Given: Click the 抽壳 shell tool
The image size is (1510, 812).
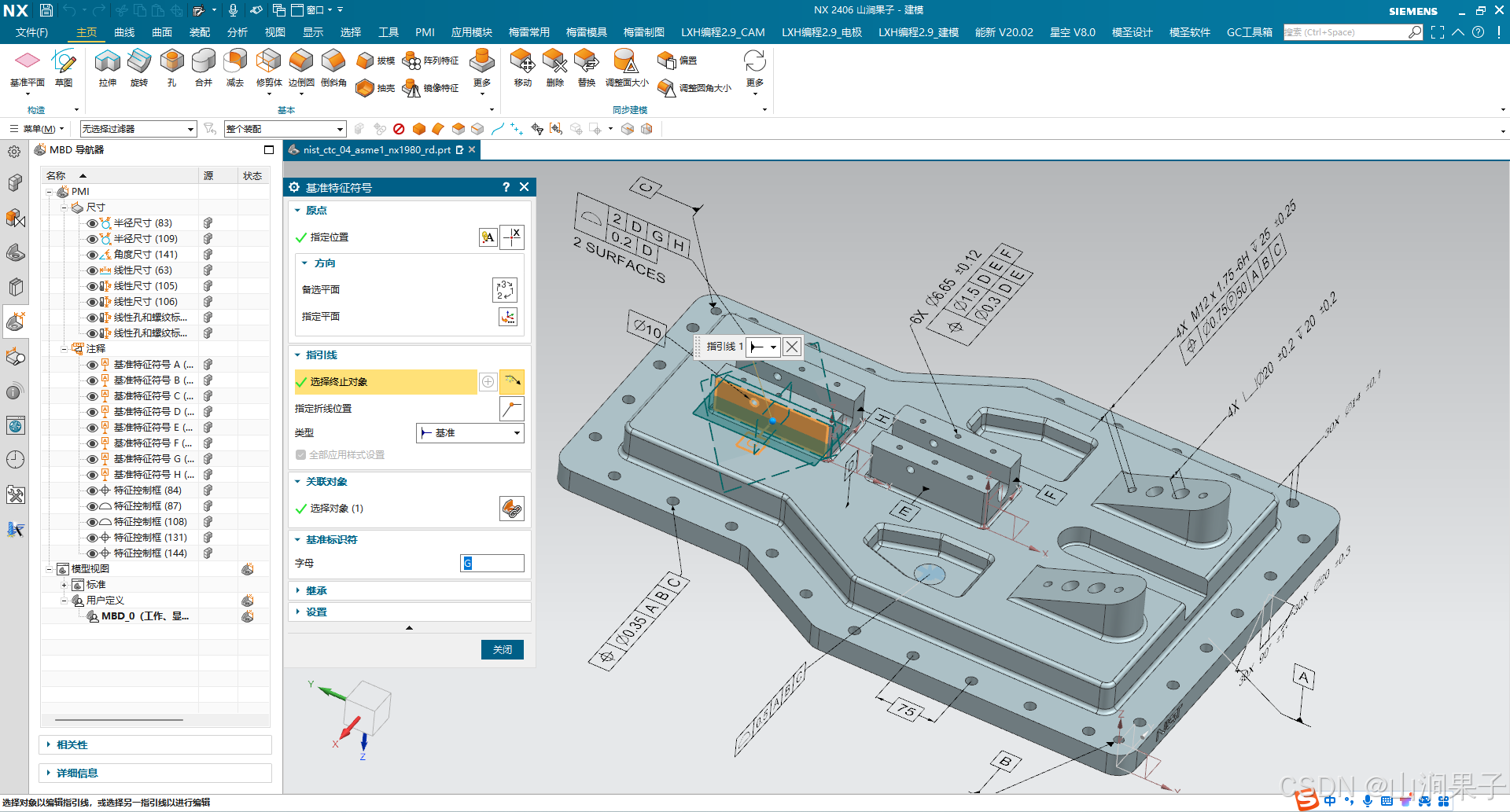Looking at the screenshot, I should click(375, 88).
